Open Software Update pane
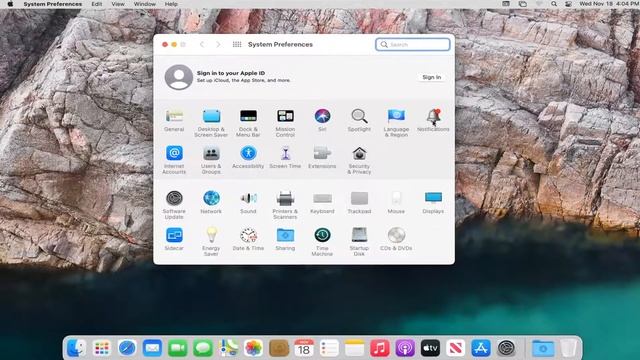The width and height of the screenshot is (640, 360). [x=174, y=205]
